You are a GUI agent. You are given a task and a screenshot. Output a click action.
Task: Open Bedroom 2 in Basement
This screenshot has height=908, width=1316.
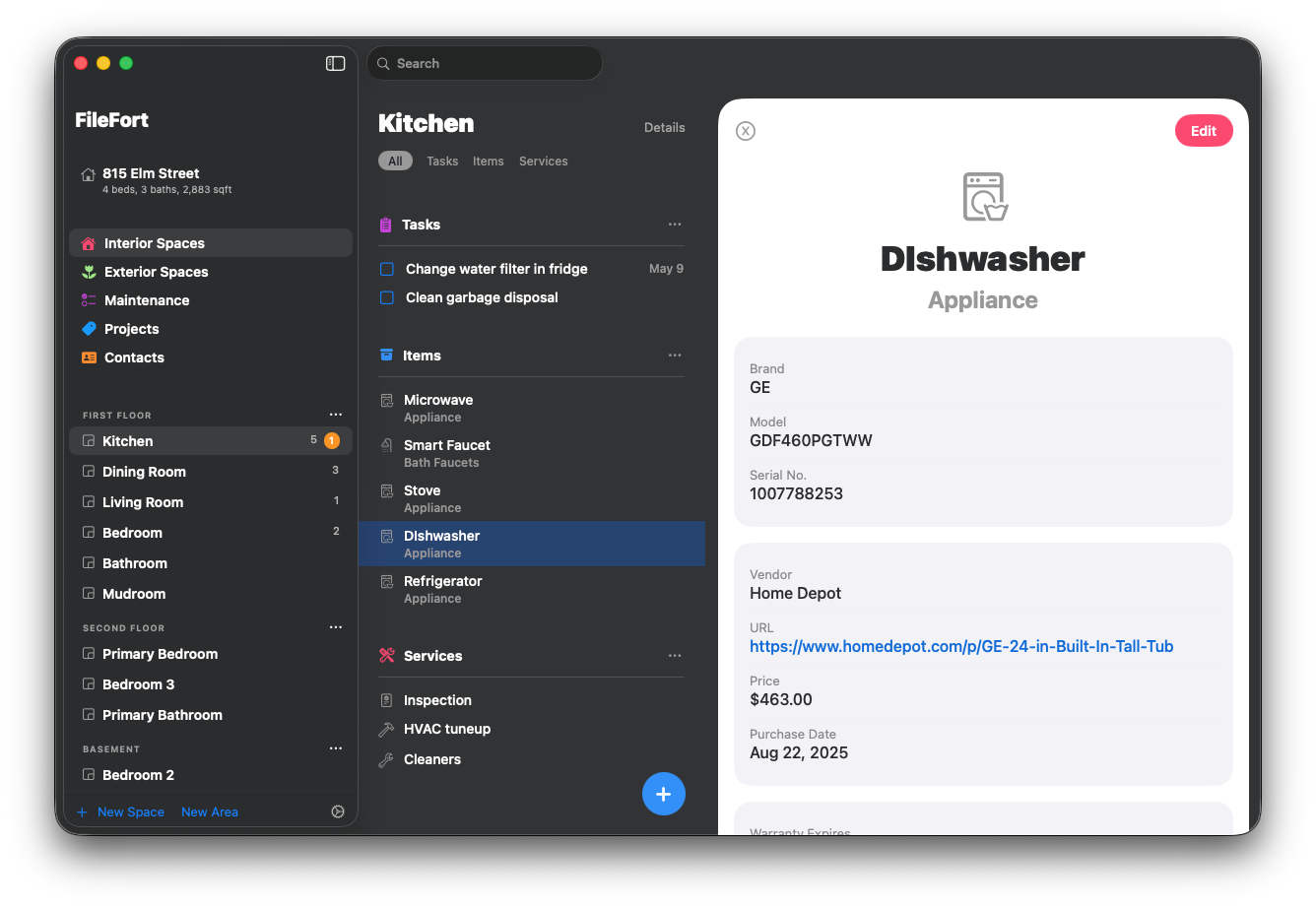[x=211, y=775]
